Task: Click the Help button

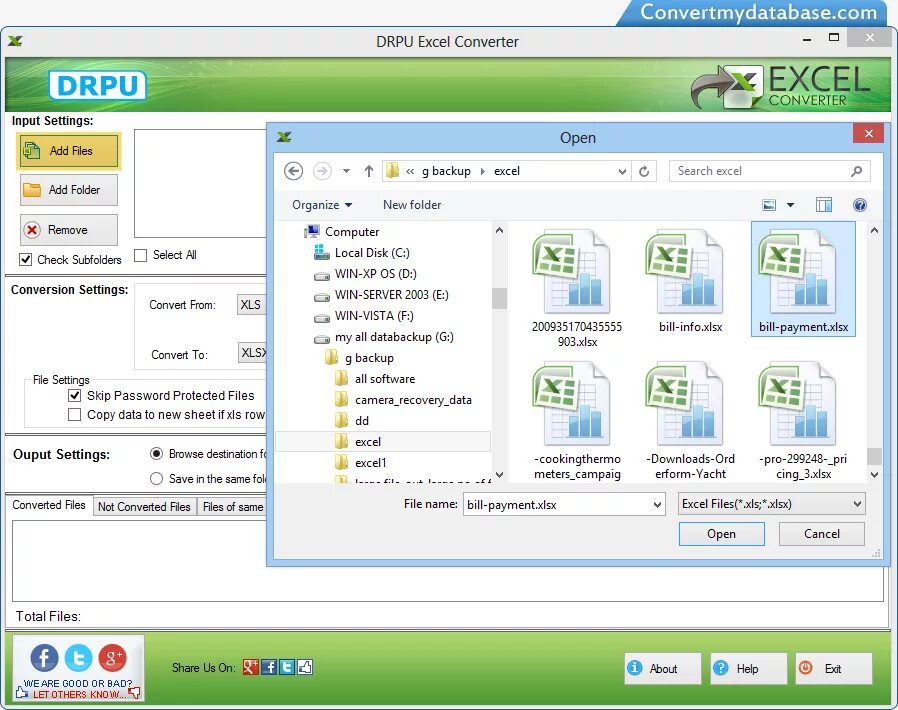Action: [749, 669]
